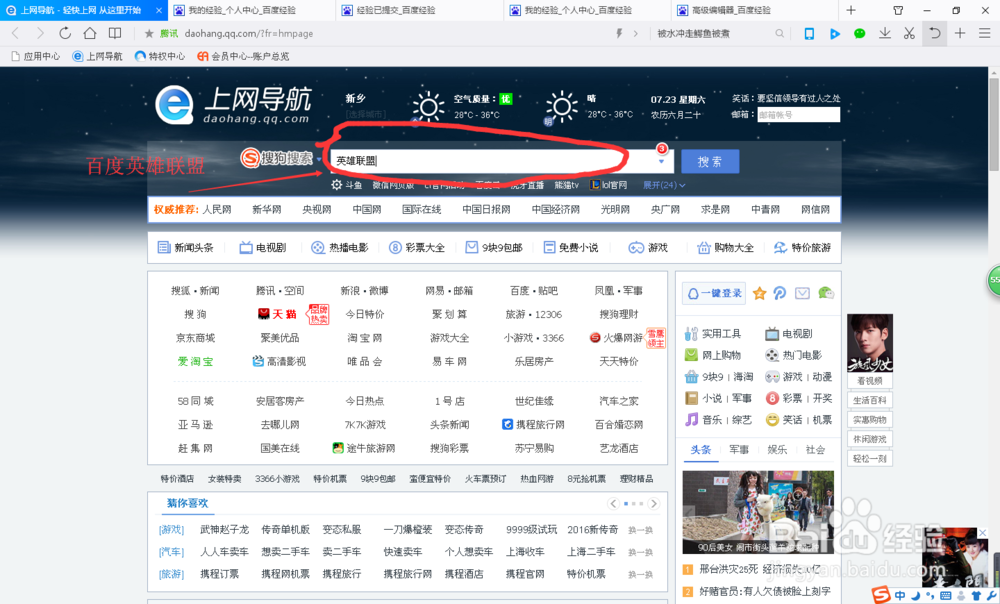Reload the page with refresh icon
The width and height of the screenshot is (1000, 604).
click(64, 33)
